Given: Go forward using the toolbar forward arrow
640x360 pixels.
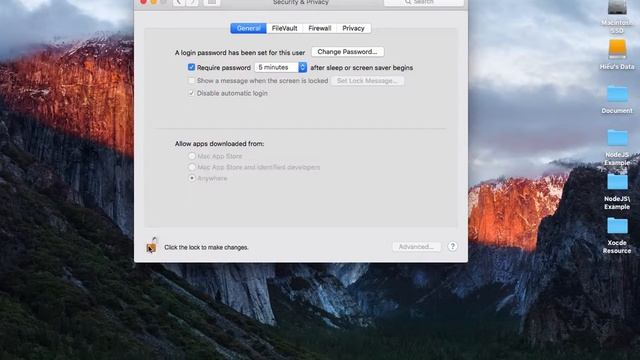Looking at the screenshot, I should [192, 2].
